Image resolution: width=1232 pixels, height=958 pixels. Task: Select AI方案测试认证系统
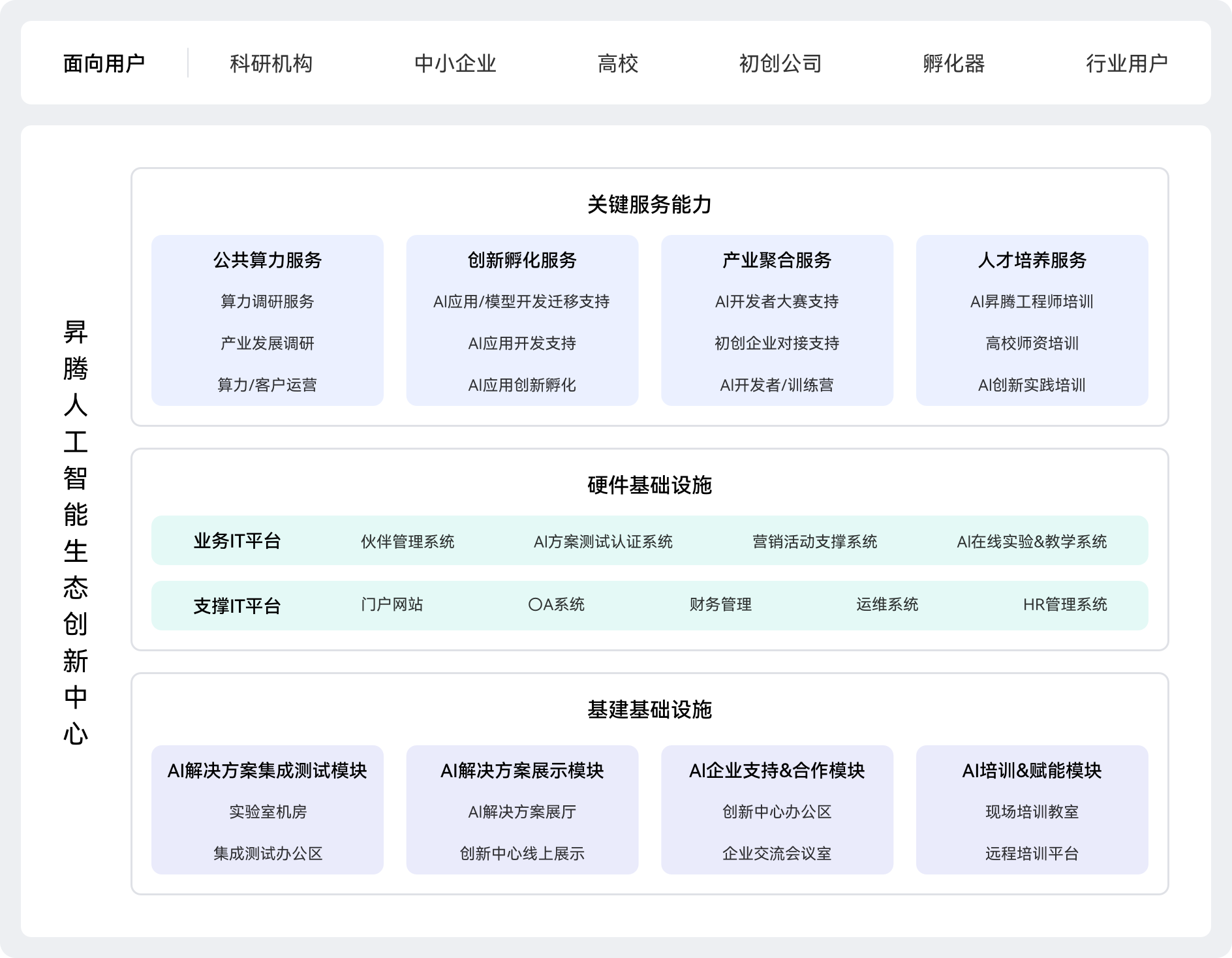(x=603, y=542)
